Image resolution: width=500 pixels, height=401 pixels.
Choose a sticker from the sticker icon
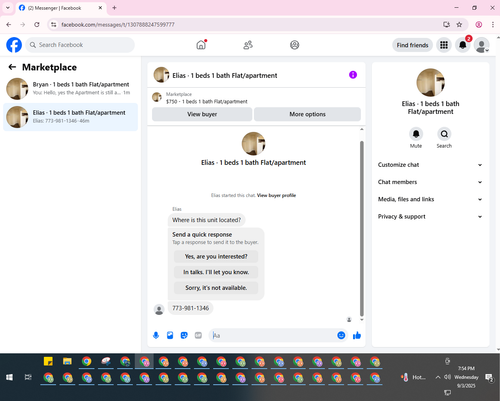pos(184,335)
